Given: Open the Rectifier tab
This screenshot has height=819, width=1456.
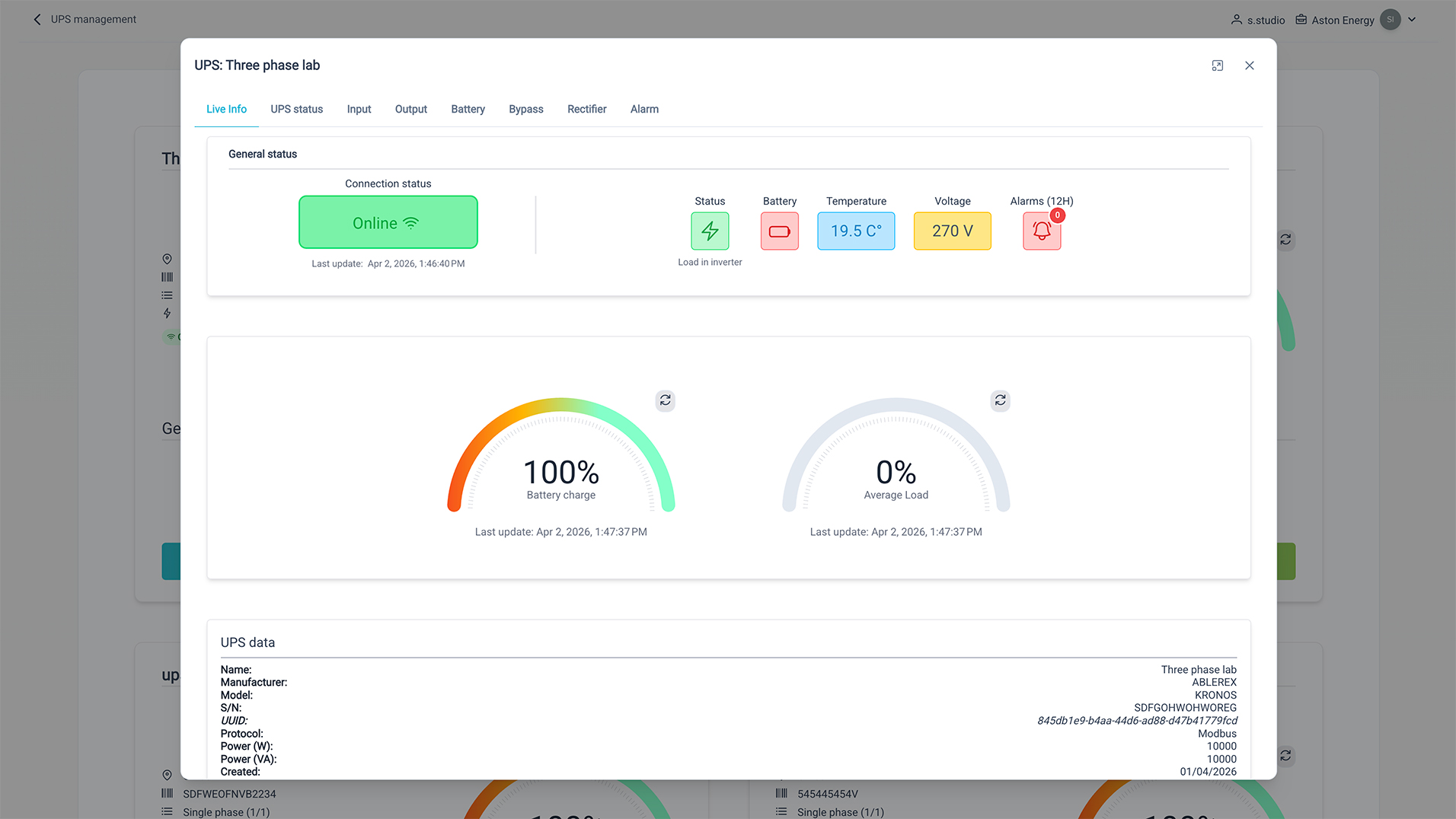Looking at the screenshot, I should pos(586,109).
